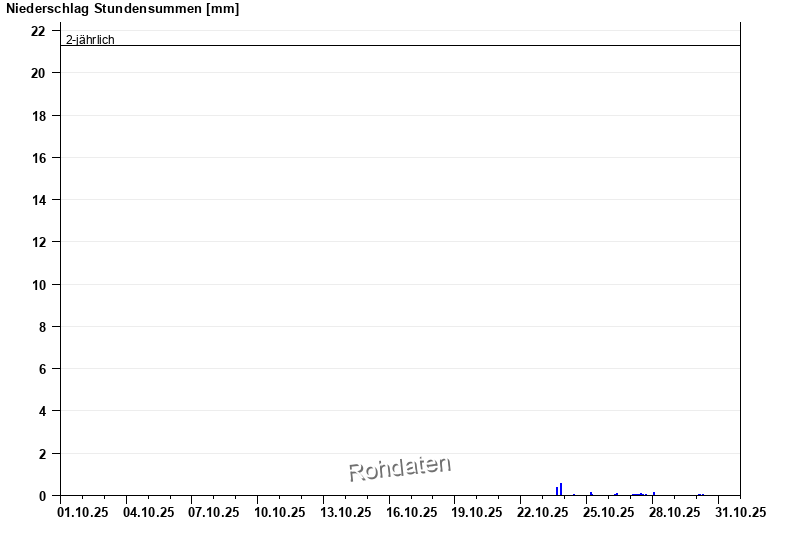
Task: Click the y-axis value 4
Action: pos(42,411)
